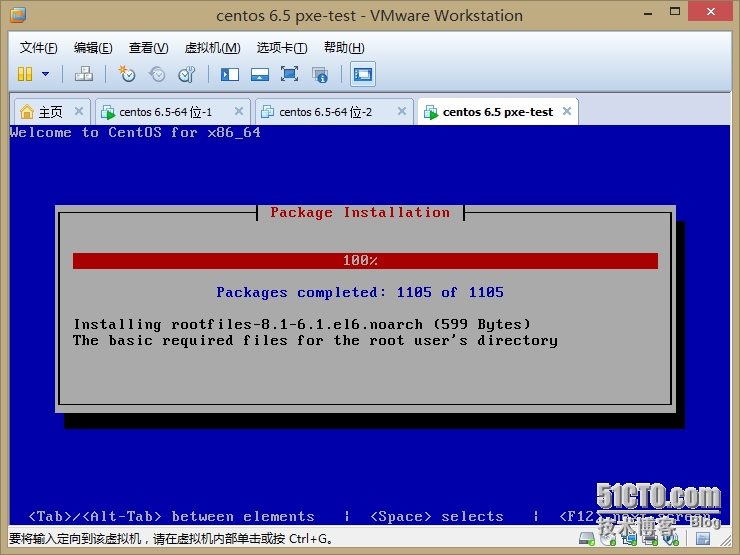Enter full screen mode
740x555 pixels.
289,74
